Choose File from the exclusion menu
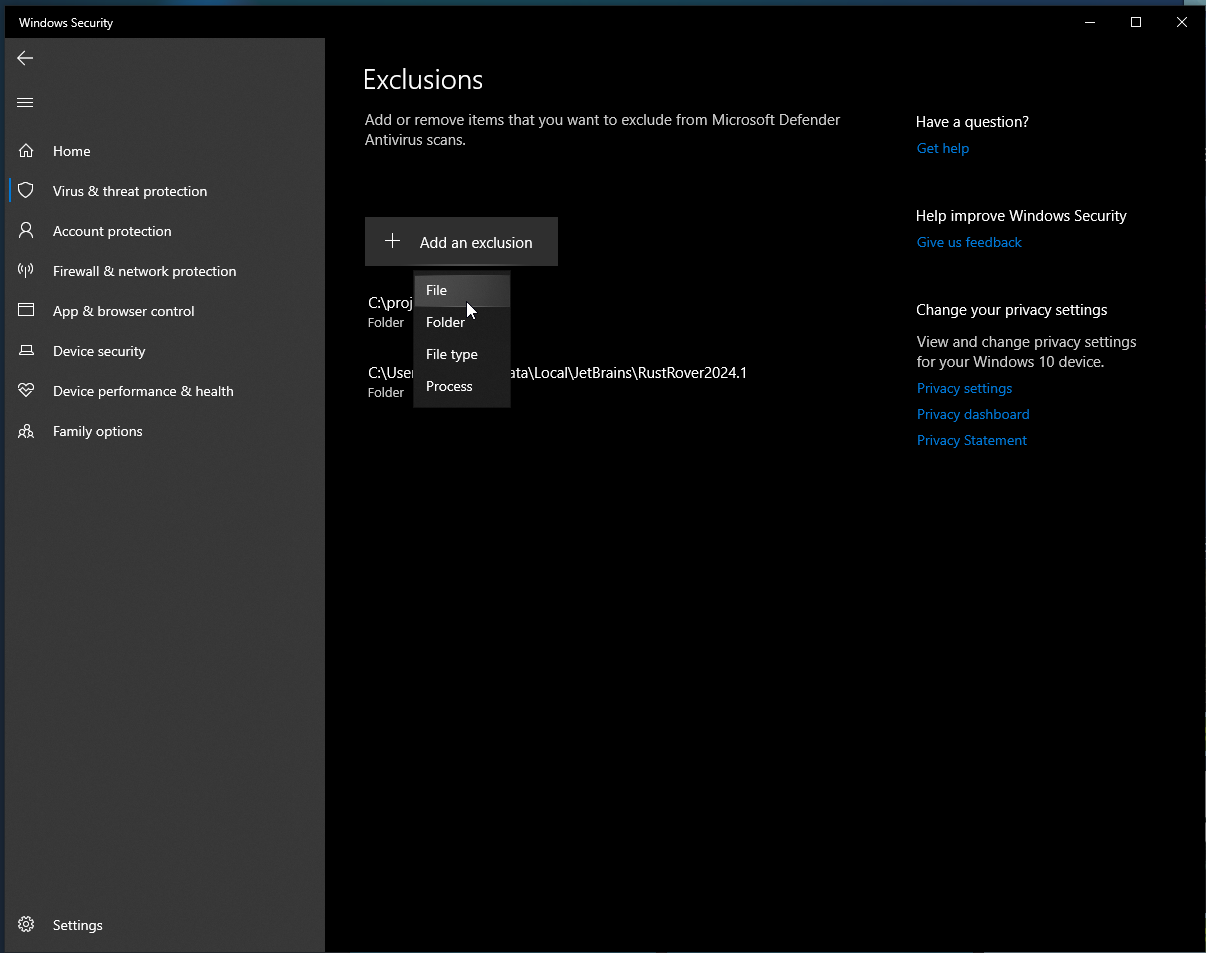This screenshot has width=1206, height=953. tap(437, 290)
